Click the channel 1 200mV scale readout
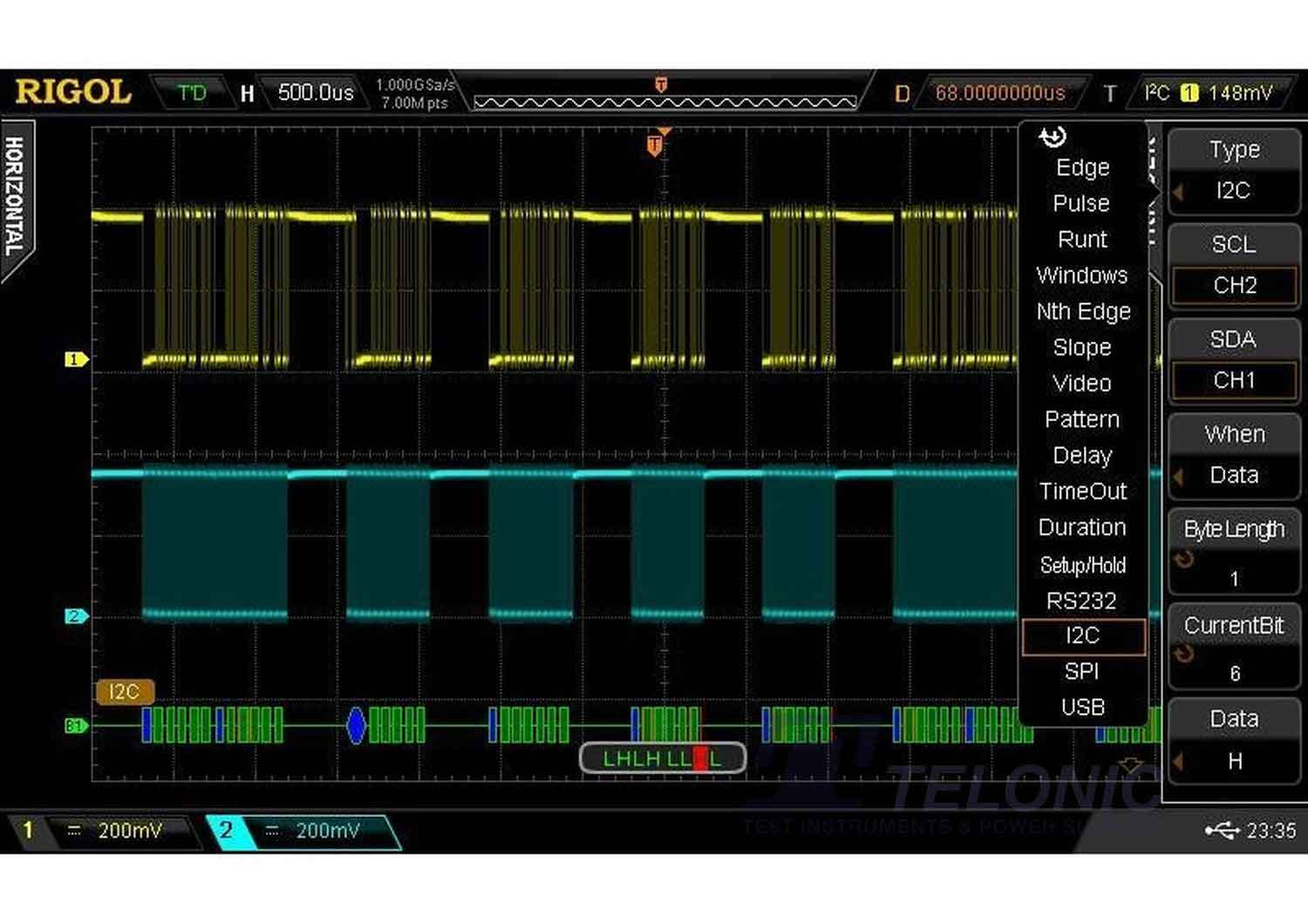Viewport: 1308px width, 924px height. (130, 831)
